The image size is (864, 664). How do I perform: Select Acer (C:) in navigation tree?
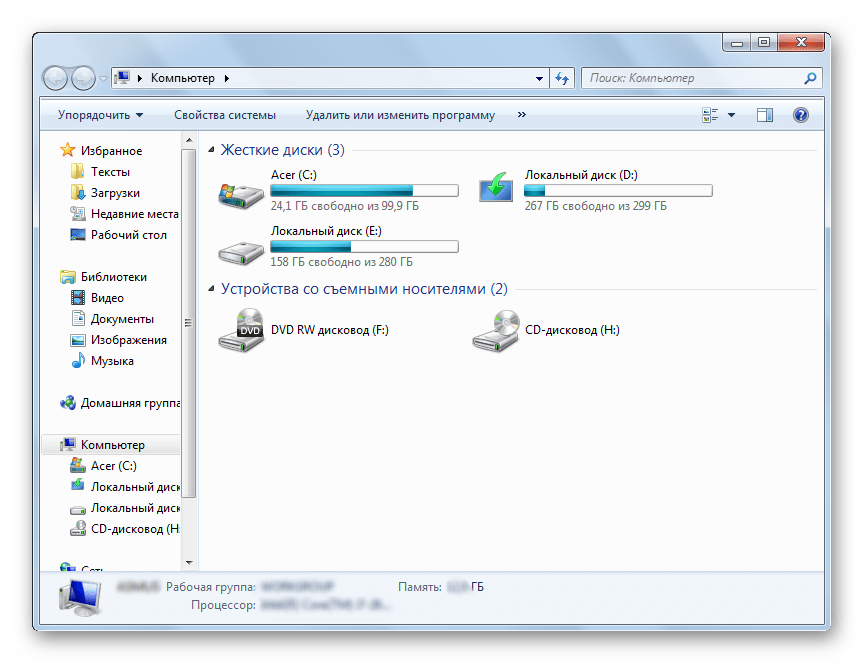click(114, 466)
